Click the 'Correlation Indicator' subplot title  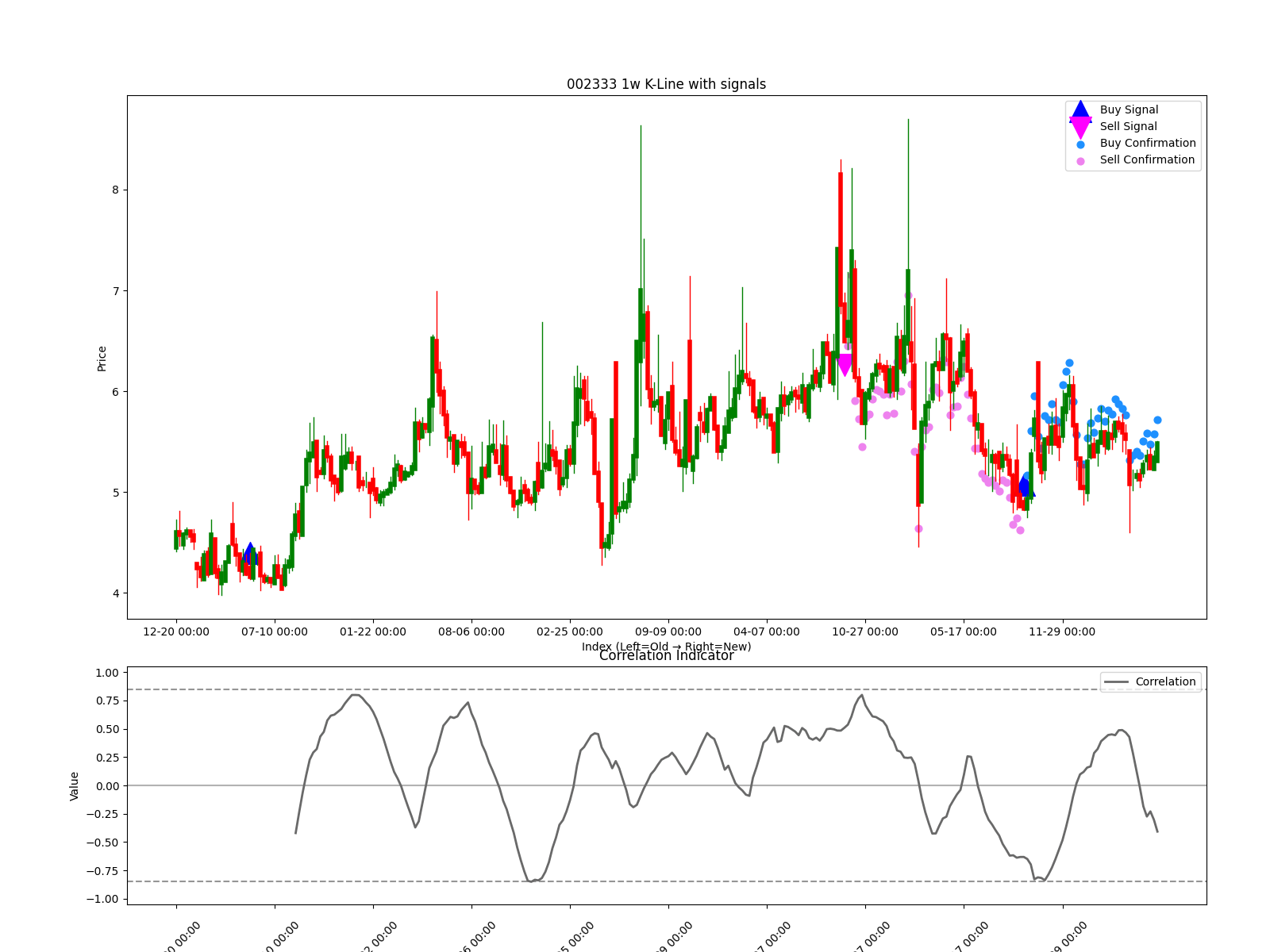[666, 655]
